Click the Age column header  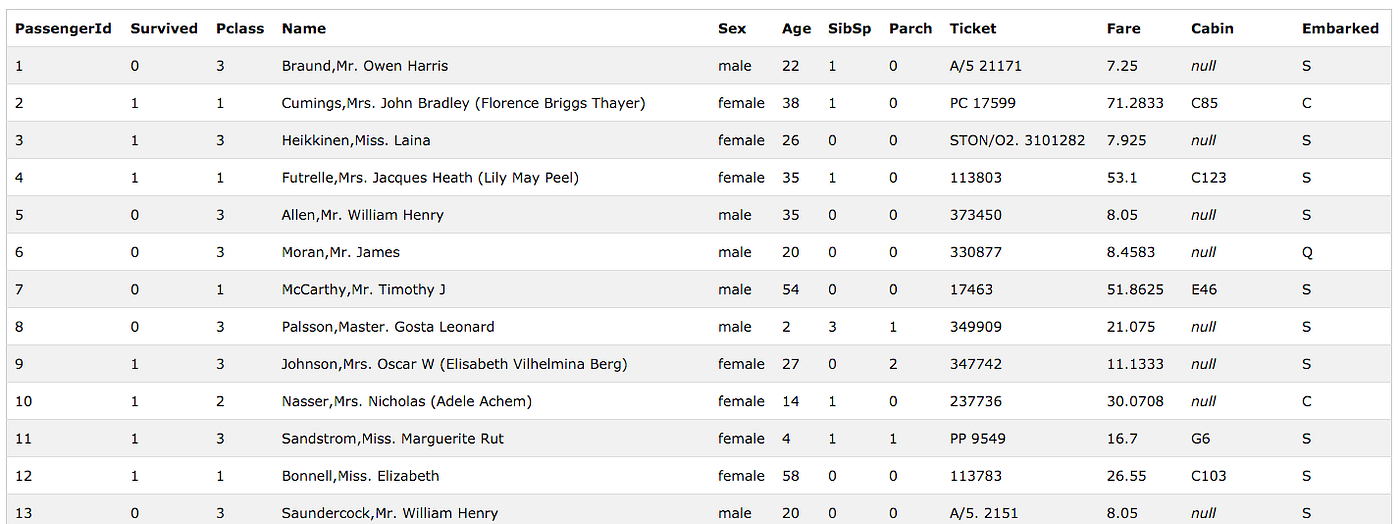(x=796, y=29)
